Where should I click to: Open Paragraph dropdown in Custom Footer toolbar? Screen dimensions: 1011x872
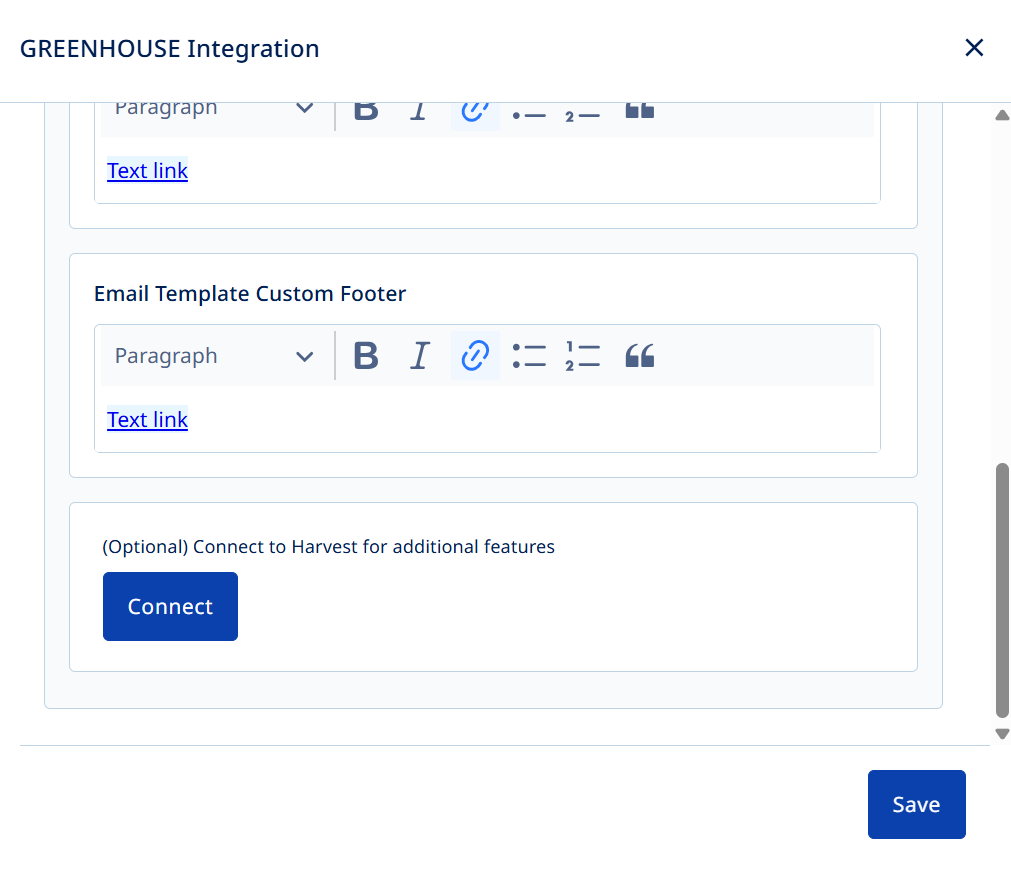tap(215, 356)
